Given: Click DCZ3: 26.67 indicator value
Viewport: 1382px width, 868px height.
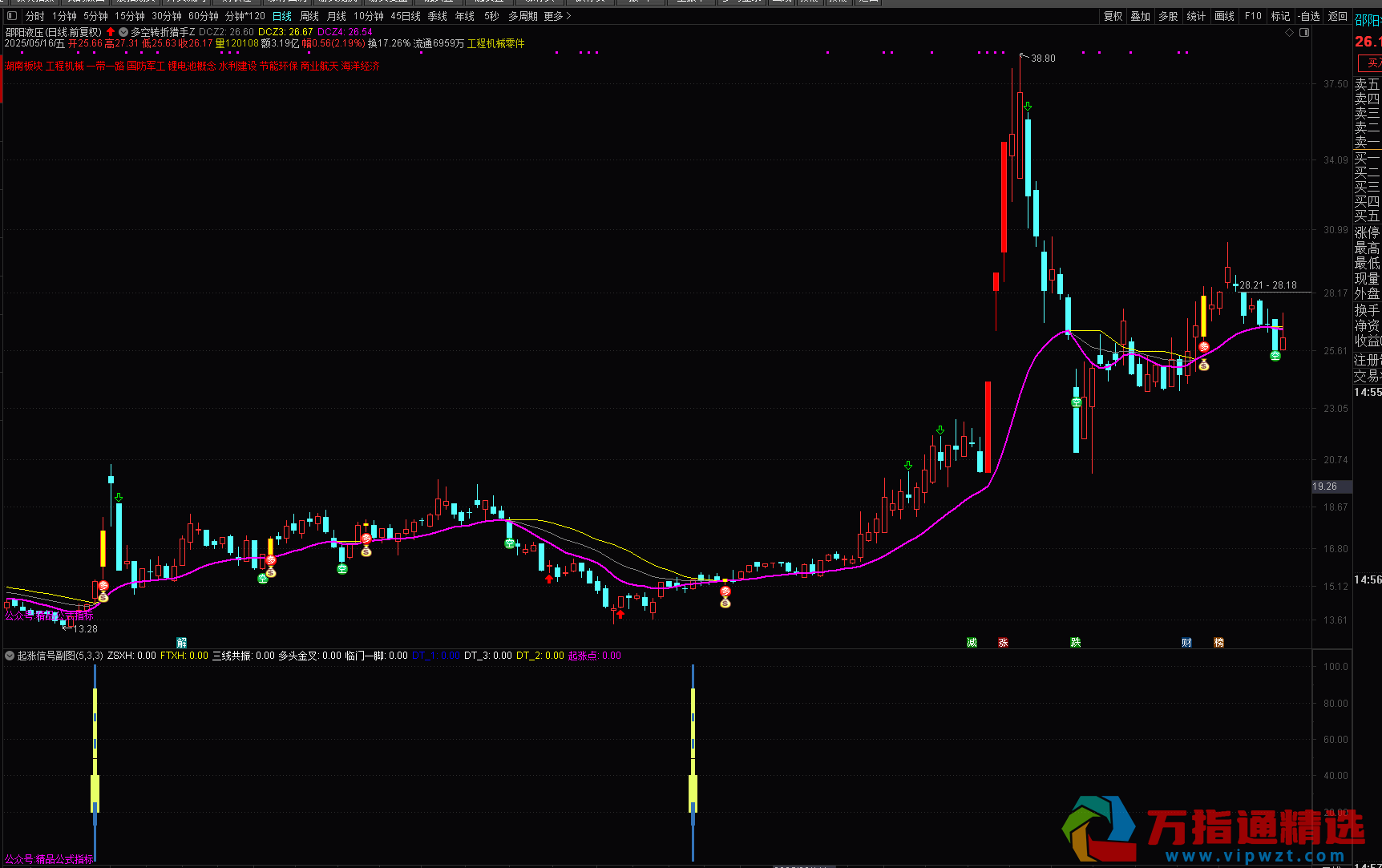Looking at the screenshot, I should 285,32.
